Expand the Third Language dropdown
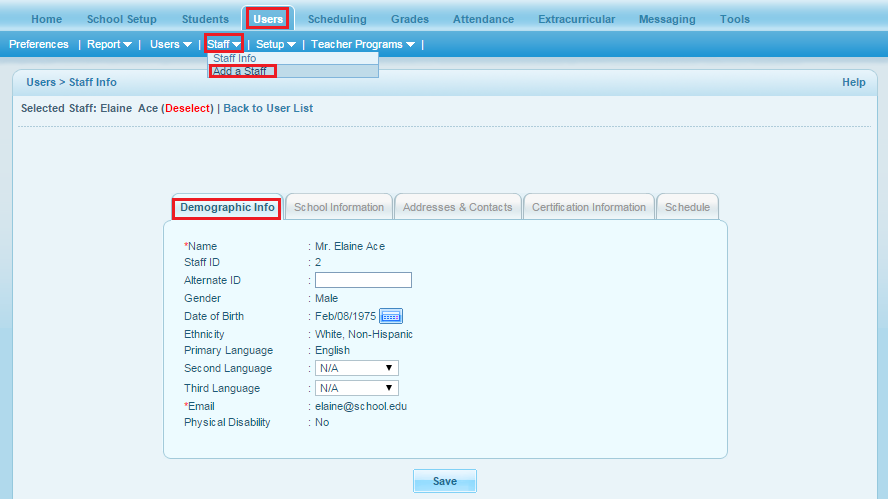Screen dimensions: 888x499 coord(357,388)
